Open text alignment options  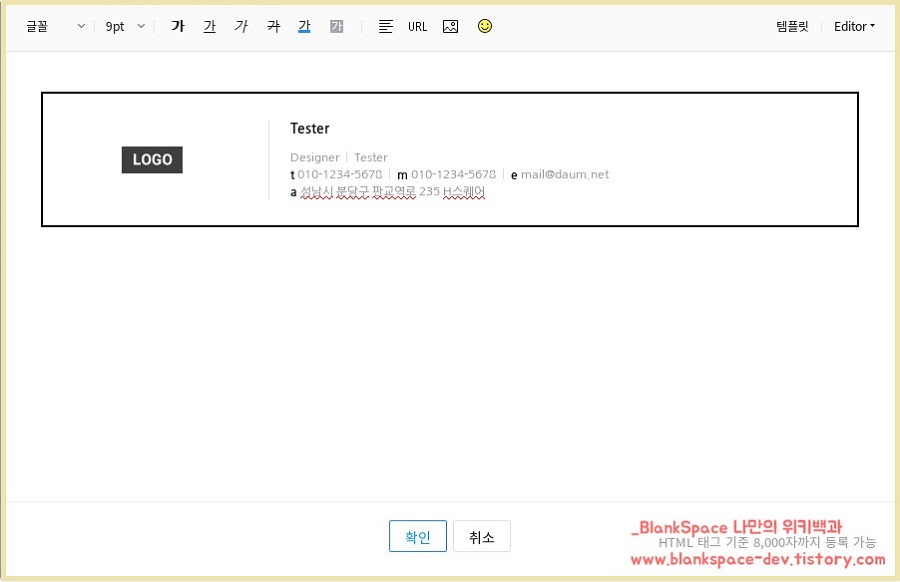tap(386, 26)
